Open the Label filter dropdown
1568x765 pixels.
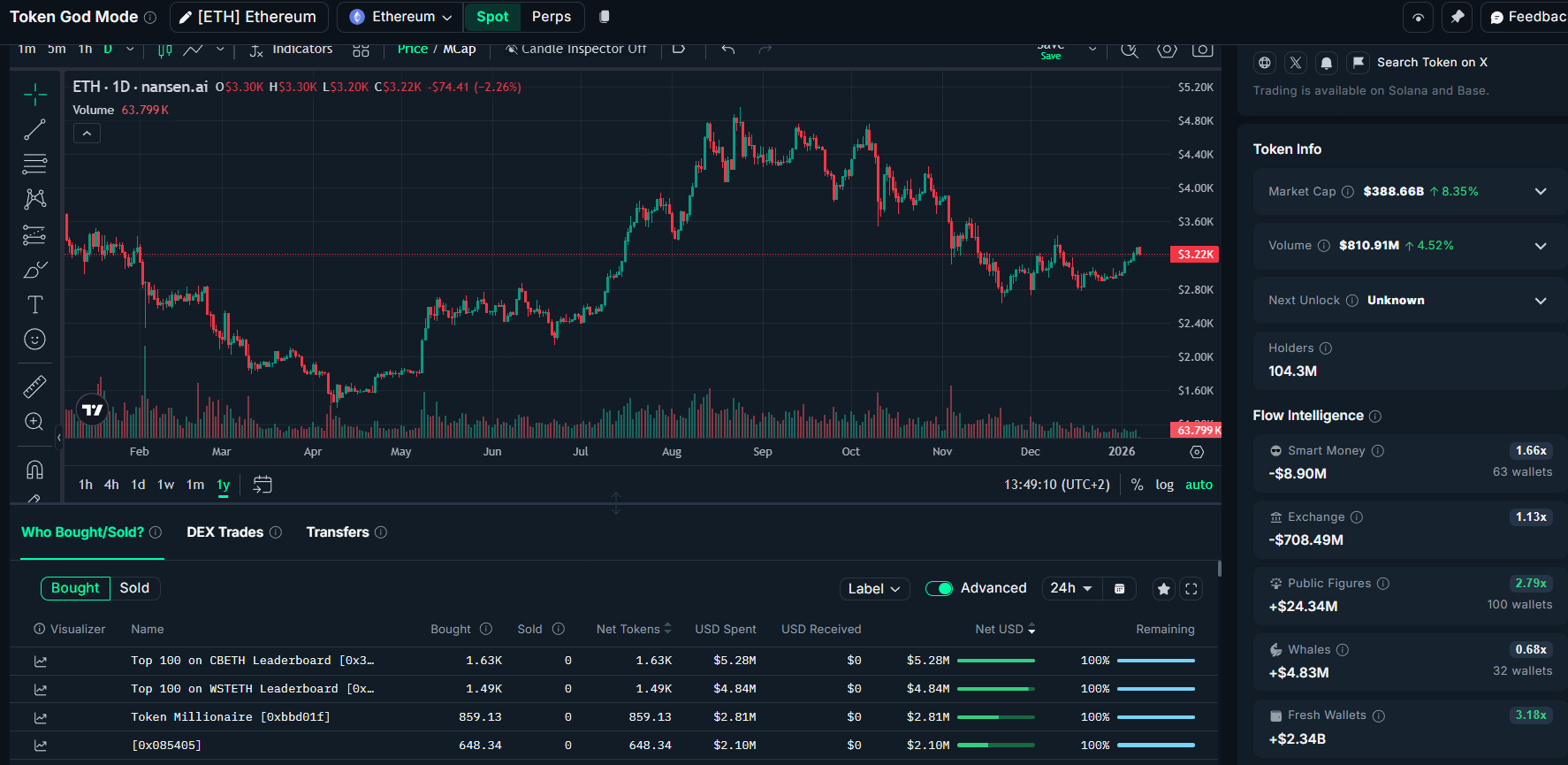tap(874, 589)
